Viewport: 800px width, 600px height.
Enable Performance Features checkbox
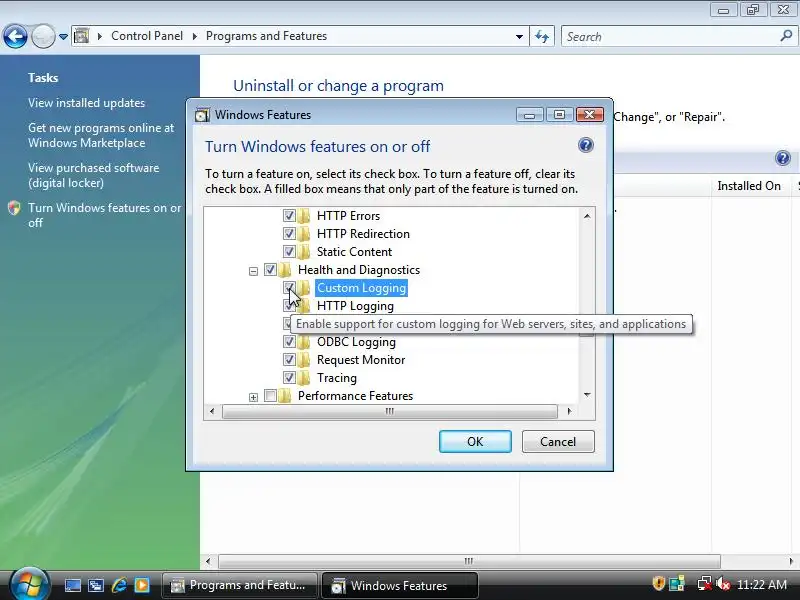pyautogui.click(x=270, y=395)
